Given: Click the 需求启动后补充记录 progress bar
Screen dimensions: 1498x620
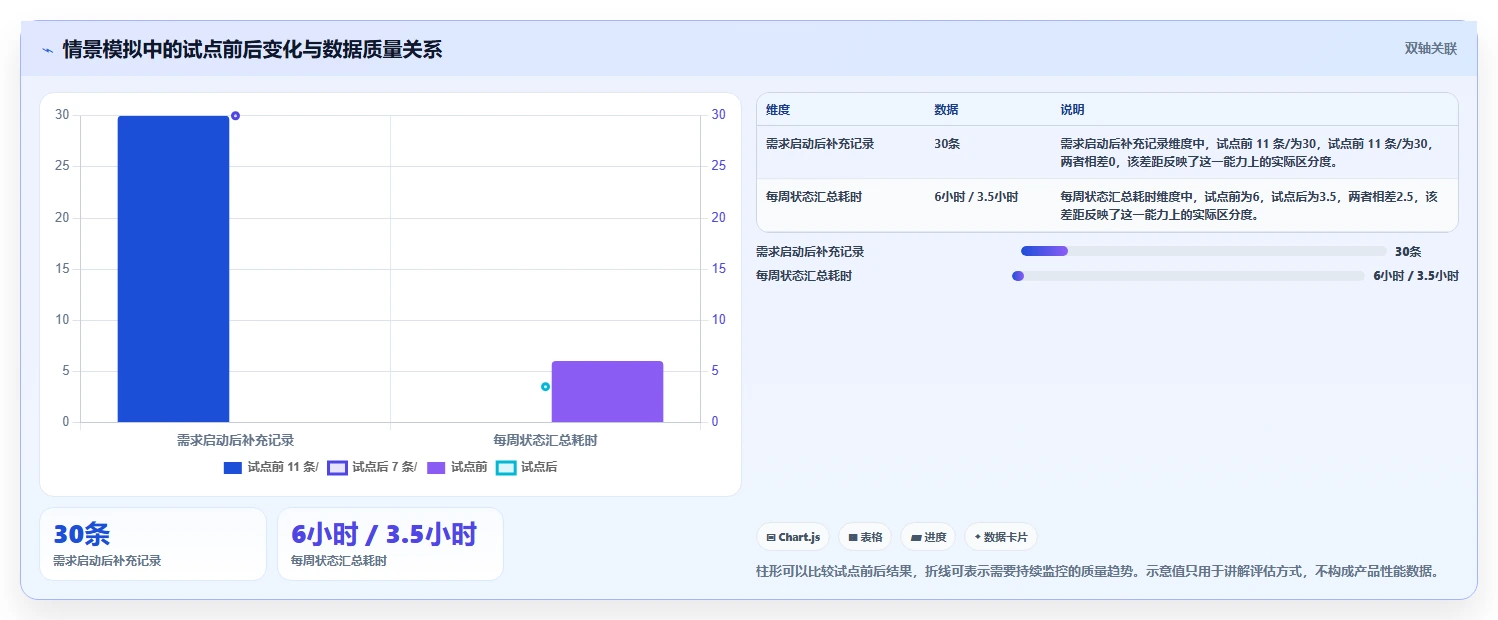Looking at the screenshot, I should tap(1203, 251).
